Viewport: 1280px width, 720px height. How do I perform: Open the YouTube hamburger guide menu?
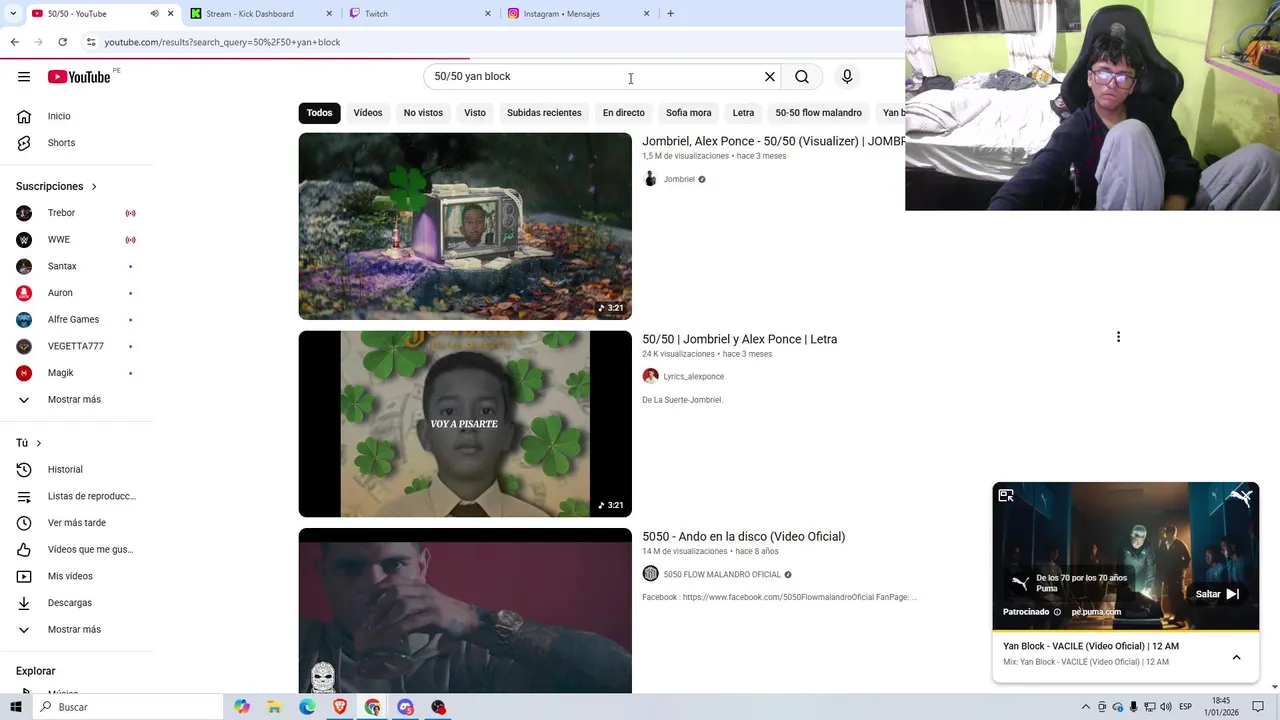[x=24, y=77]
